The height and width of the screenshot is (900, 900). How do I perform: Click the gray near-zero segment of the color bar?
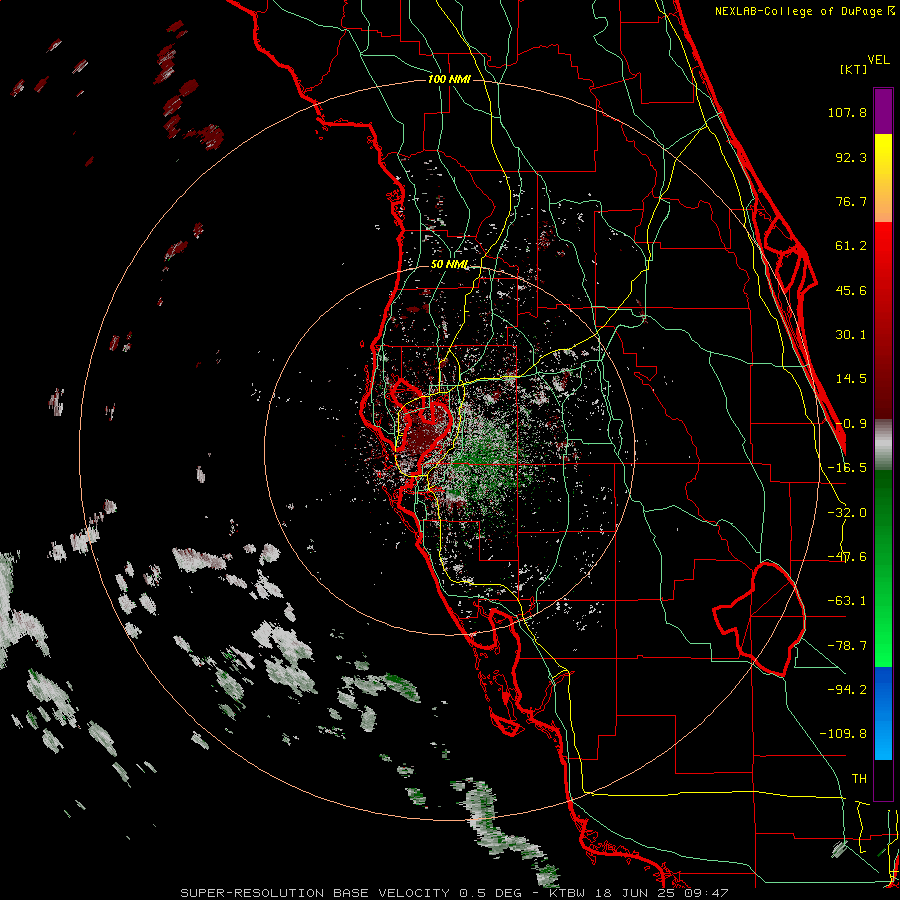coord(883,445)
